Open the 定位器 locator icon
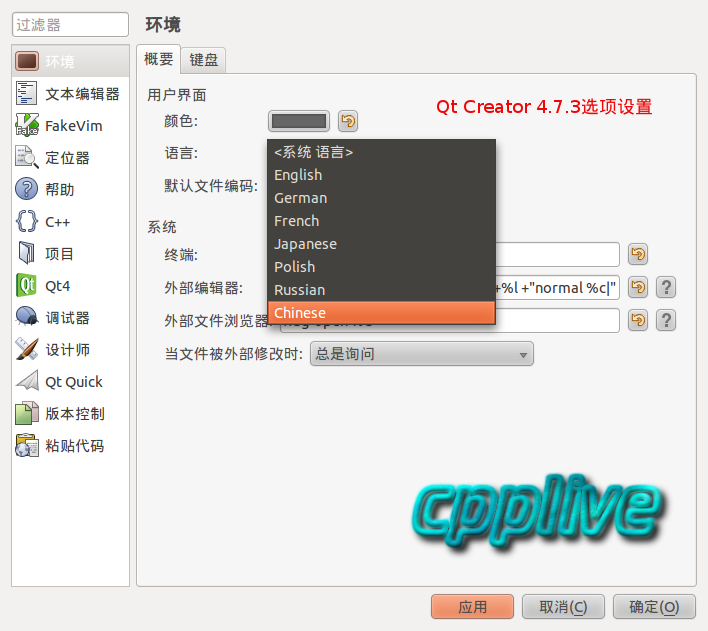Image resolution: width=708 pixels, height=631 pixels. 27,157
